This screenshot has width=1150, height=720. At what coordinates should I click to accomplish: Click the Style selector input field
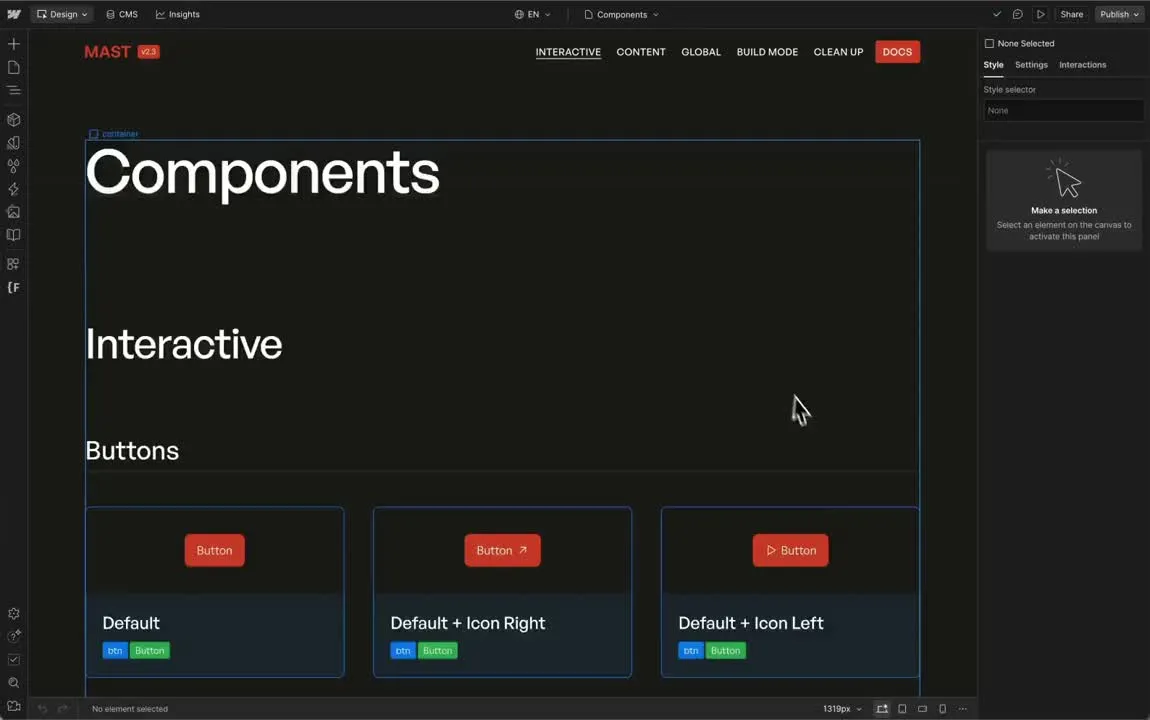1063,110
